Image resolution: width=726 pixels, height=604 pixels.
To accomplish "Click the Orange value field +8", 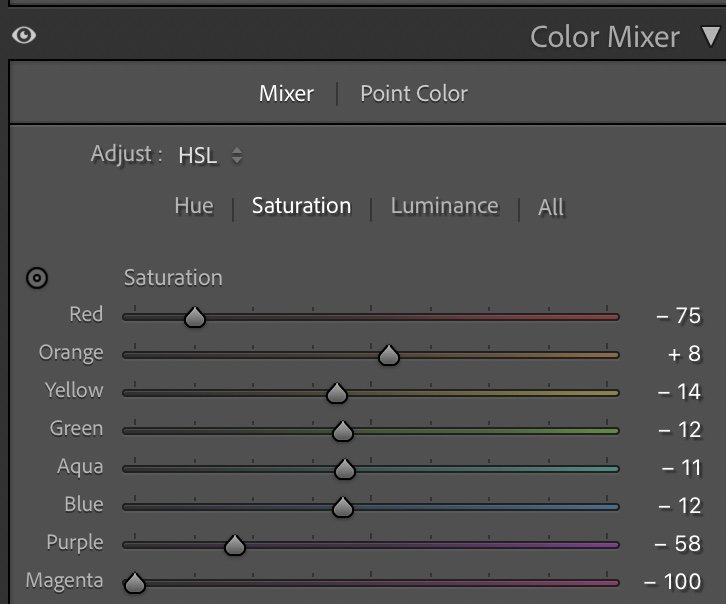I will click(x=684, y=354).
